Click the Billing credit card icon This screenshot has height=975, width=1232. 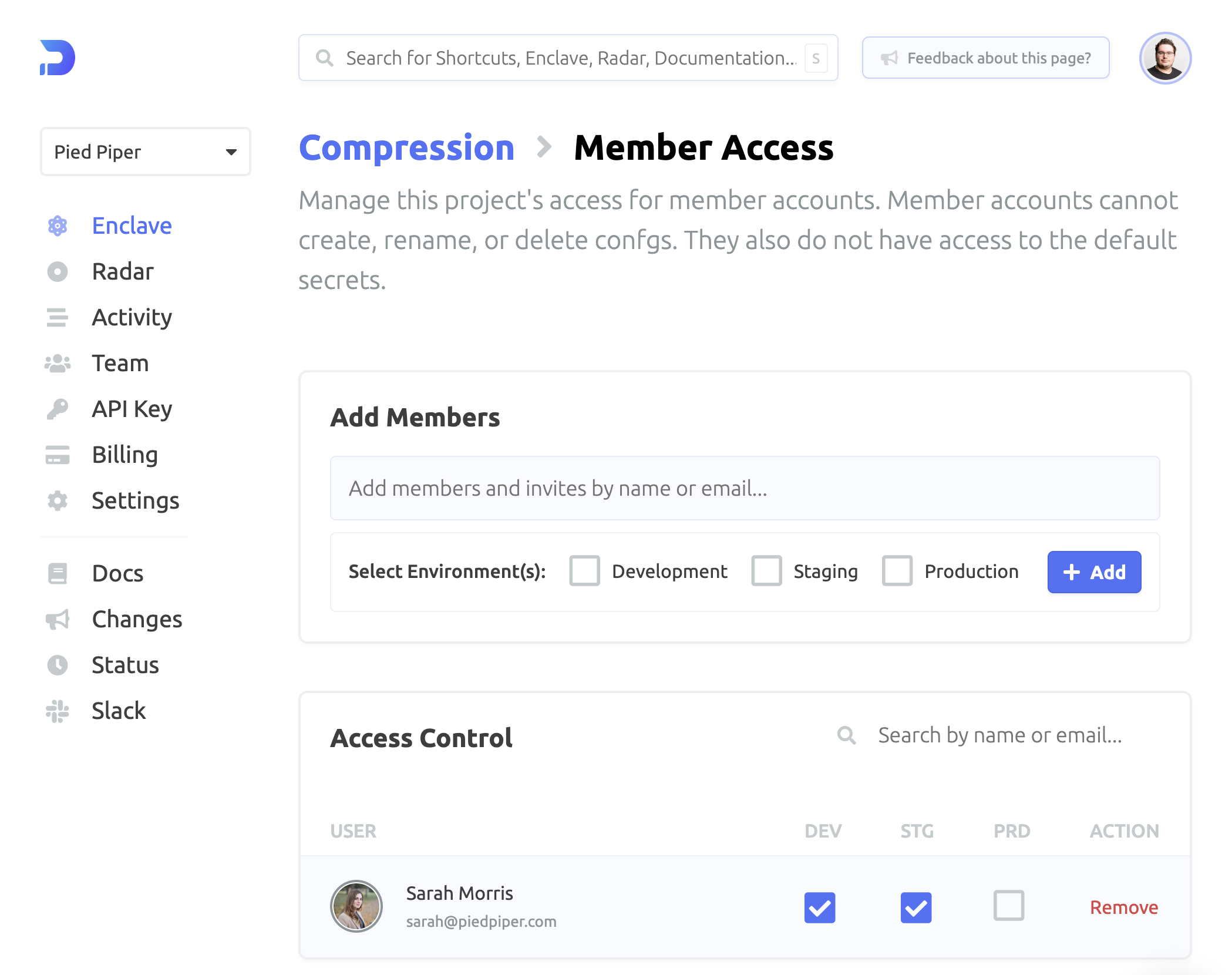pyautogui.click(x=58, y=455)
